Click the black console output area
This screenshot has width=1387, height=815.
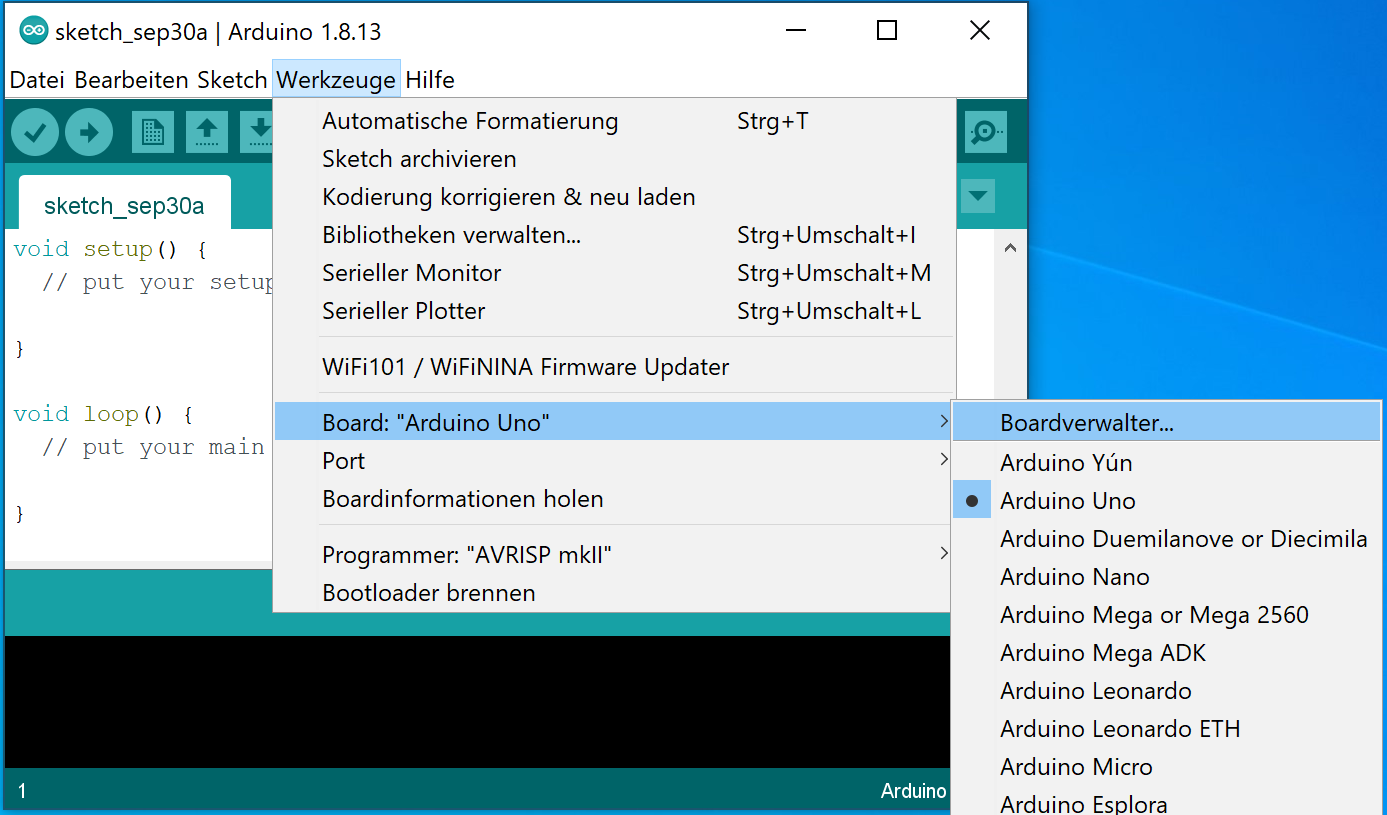476,701
